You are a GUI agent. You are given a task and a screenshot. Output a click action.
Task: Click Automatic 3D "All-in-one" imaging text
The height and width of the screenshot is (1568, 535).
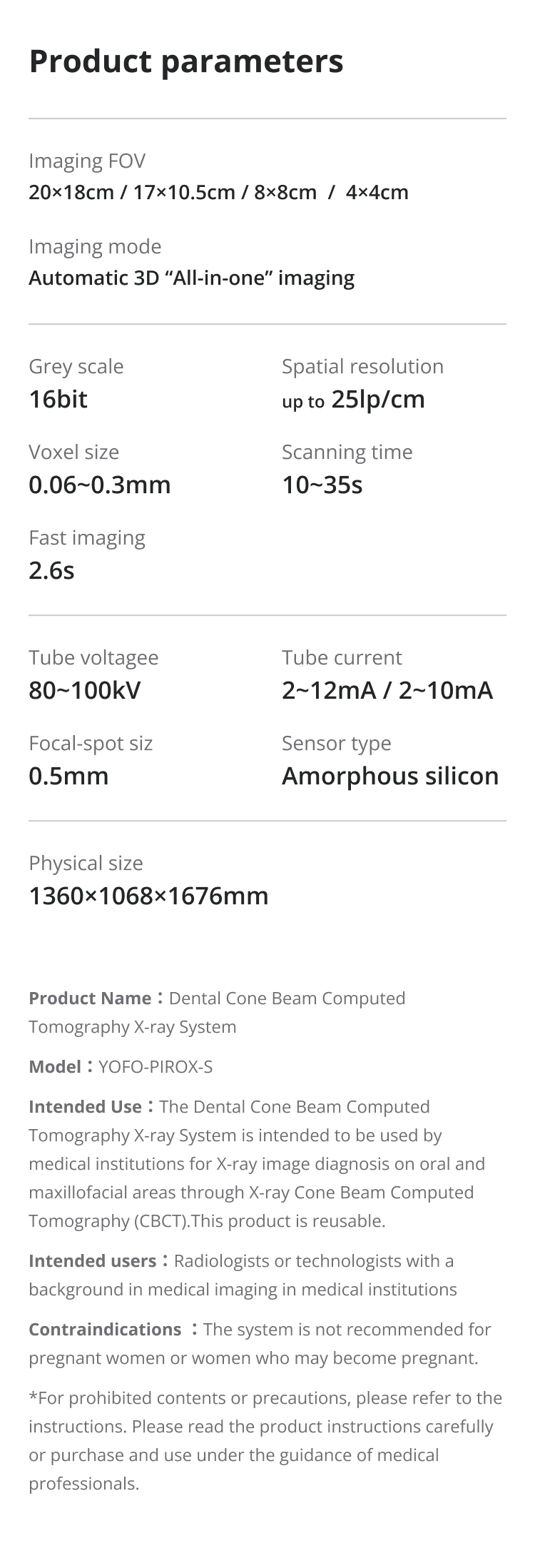[x=191, y=278]
